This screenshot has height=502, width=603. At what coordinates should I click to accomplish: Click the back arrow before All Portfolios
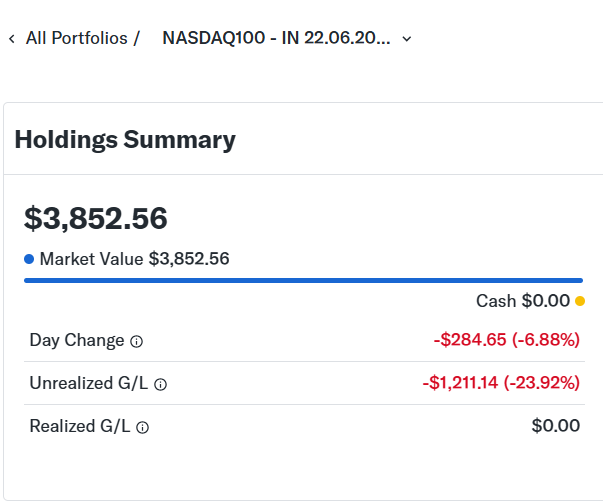point(12,38)
